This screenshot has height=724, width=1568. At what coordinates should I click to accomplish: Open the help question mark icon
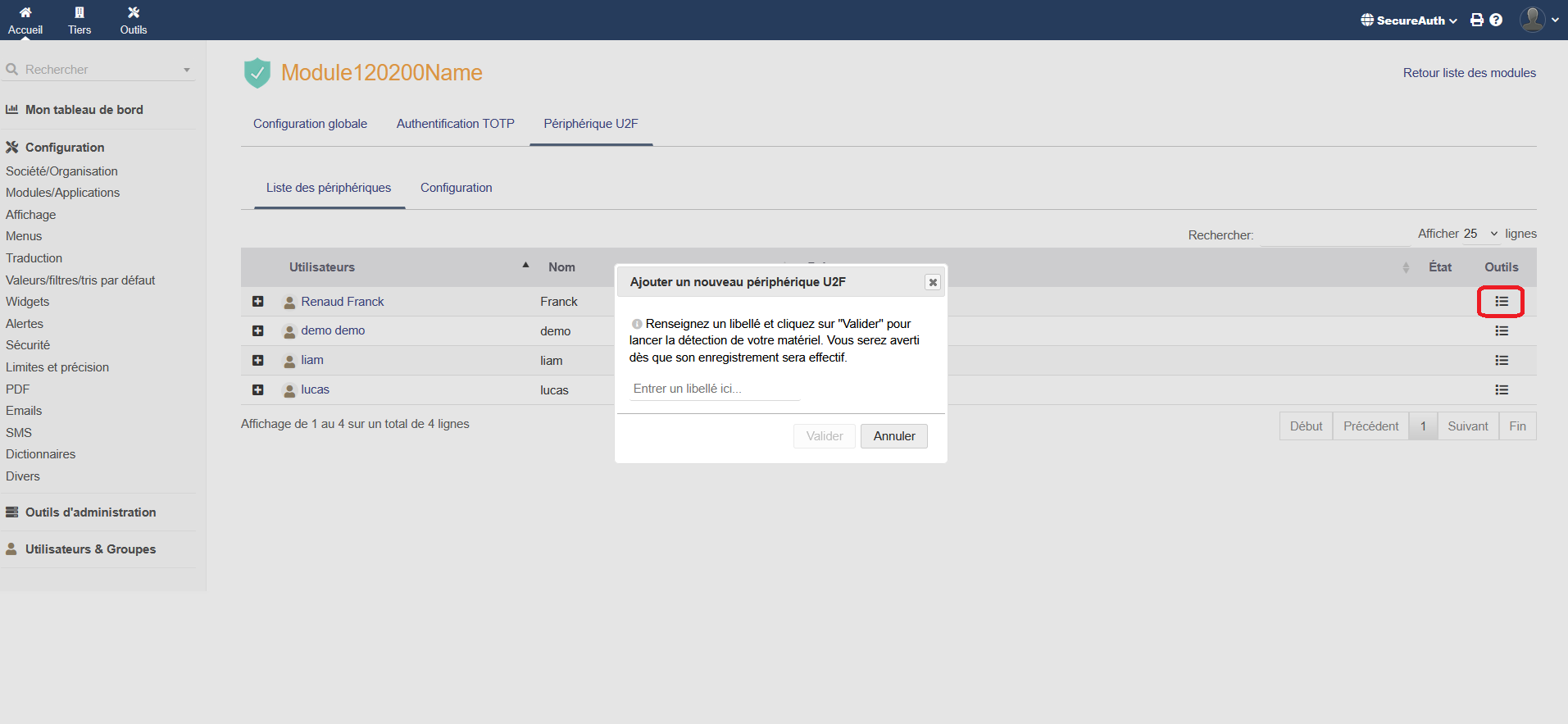[x=1496, y=20]
